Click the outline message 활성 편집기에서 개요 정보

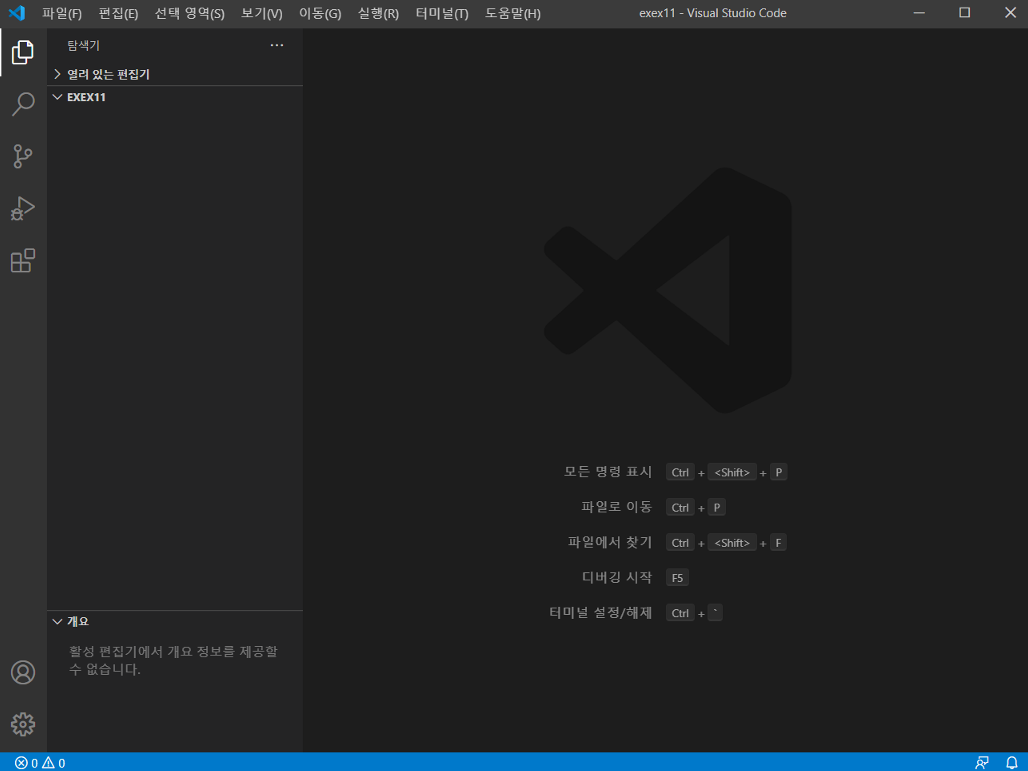pos(173,660)
